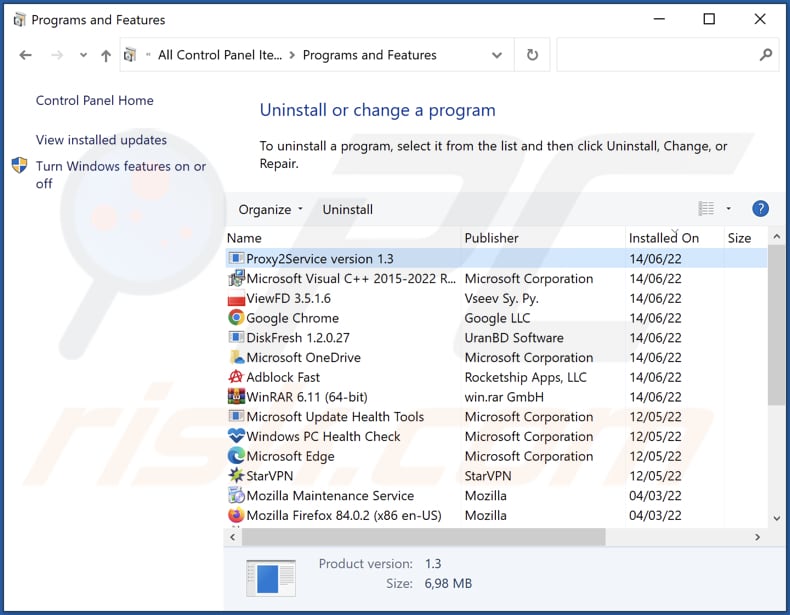The height and width of the screenshot is (615, 790).
Task: Click the horizontal scrollbar right arrow
Action: click(x=757, y=537)
